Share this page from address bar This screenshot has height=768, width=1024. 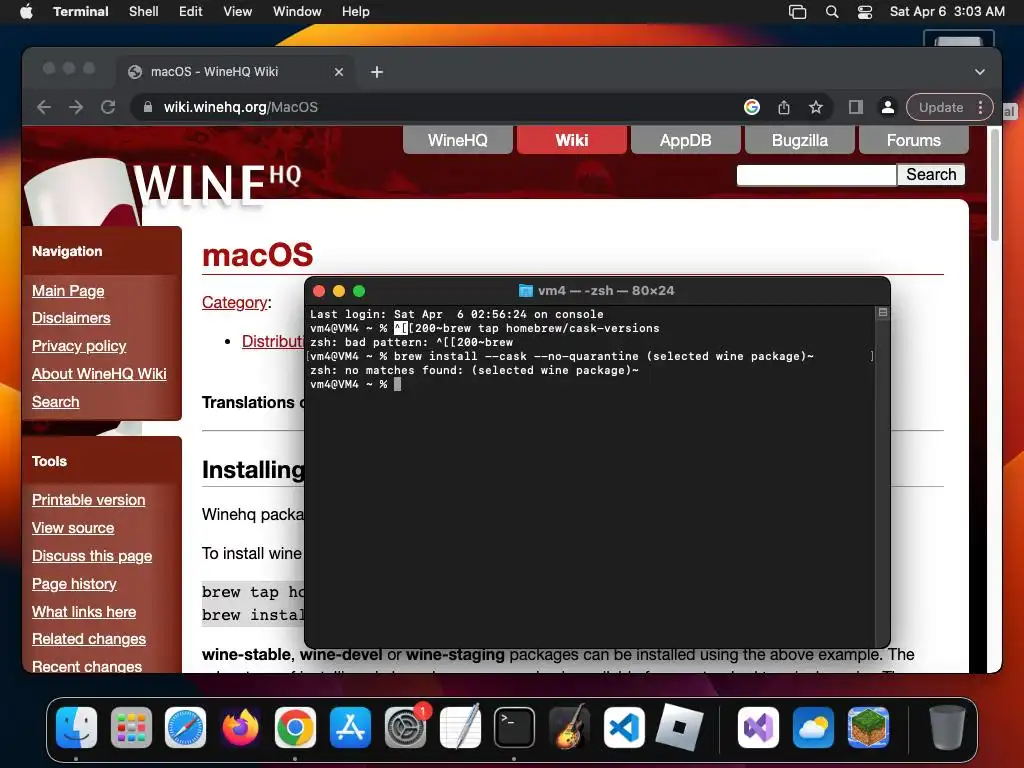784,107
